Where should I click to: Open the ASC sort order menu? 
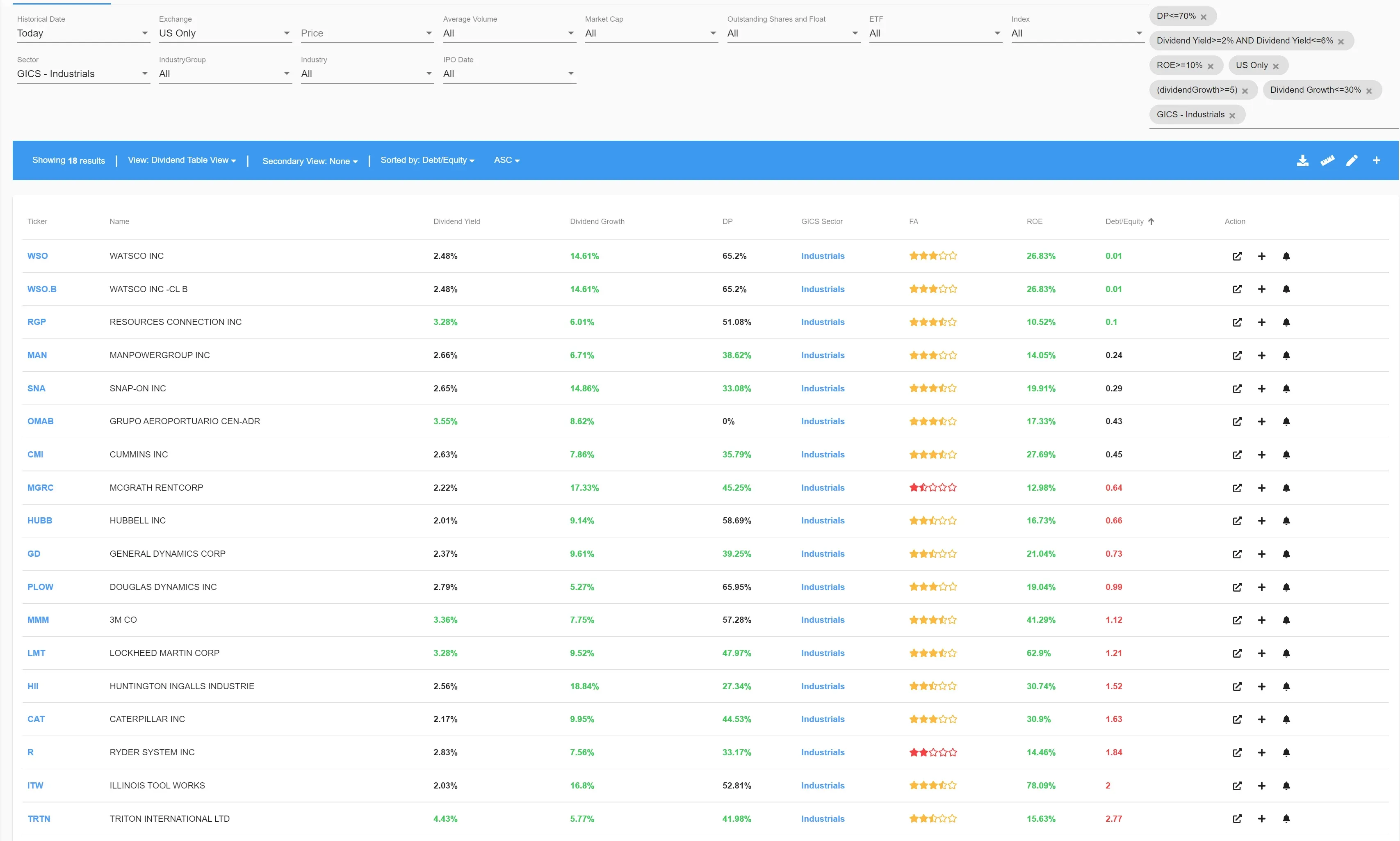(507, 160)
